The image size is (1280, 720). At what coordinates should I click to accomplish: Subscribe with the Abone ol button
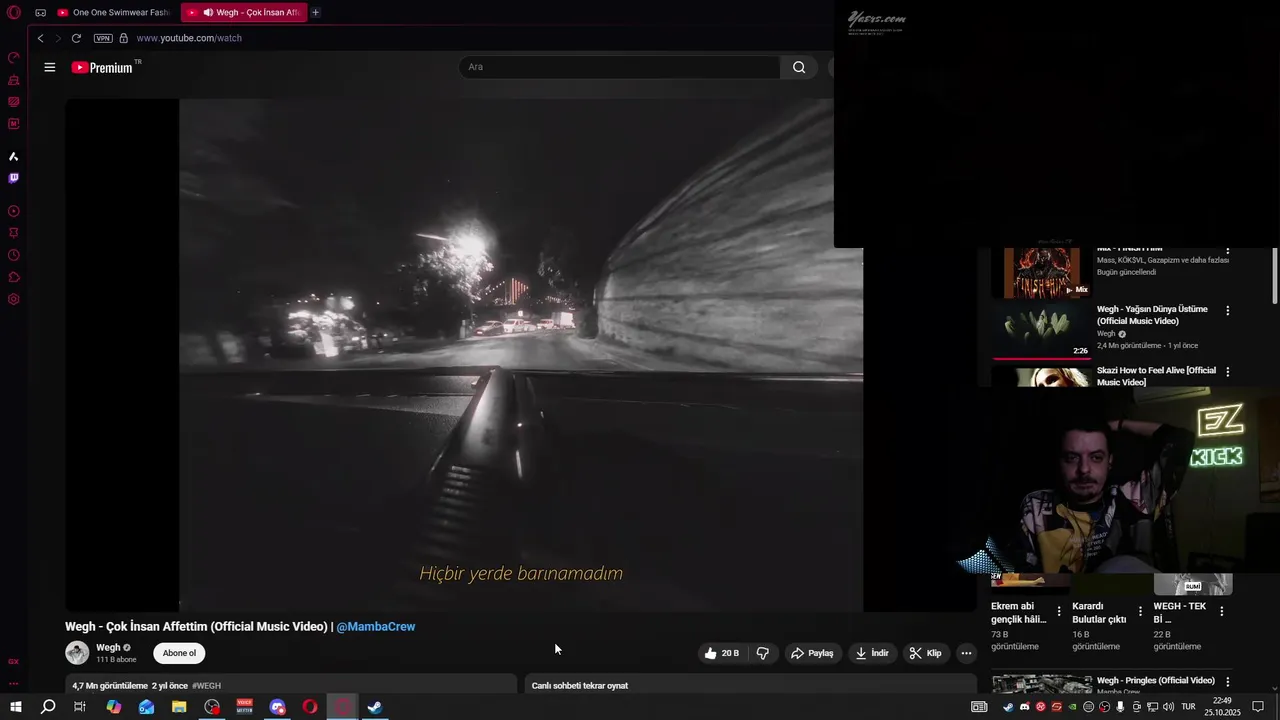(179, 653)
